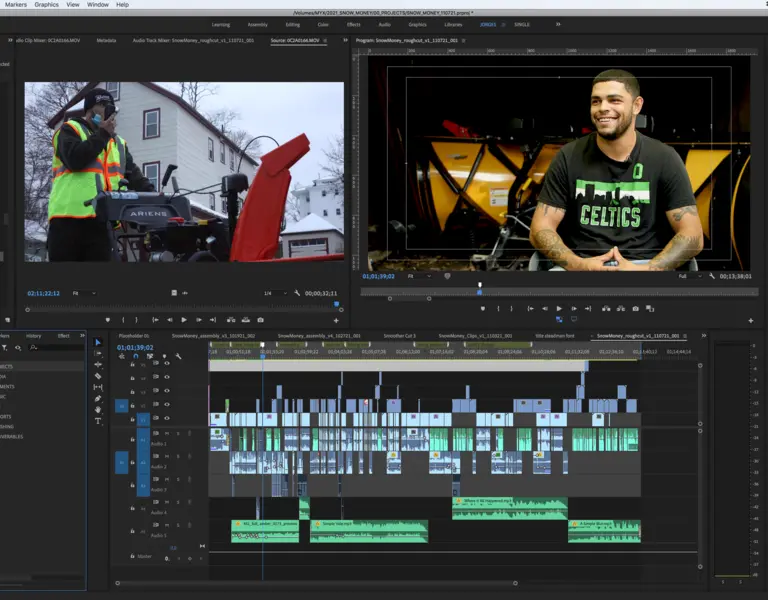Open Source monitor Fit zoom dropdown
The image size is (768, 600).
click(x=84, y=293)
